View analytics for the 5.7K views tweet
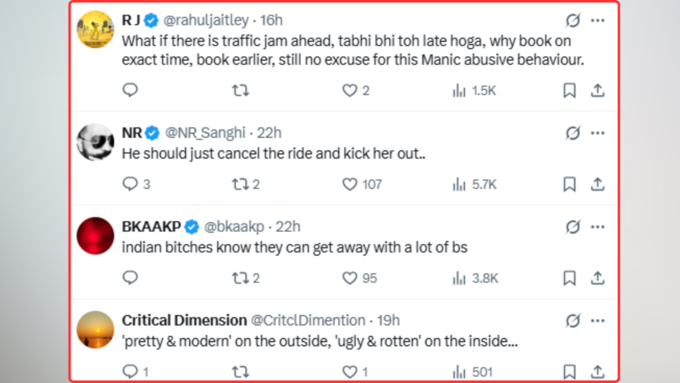680x383 pixels. (x=474, y=184)
